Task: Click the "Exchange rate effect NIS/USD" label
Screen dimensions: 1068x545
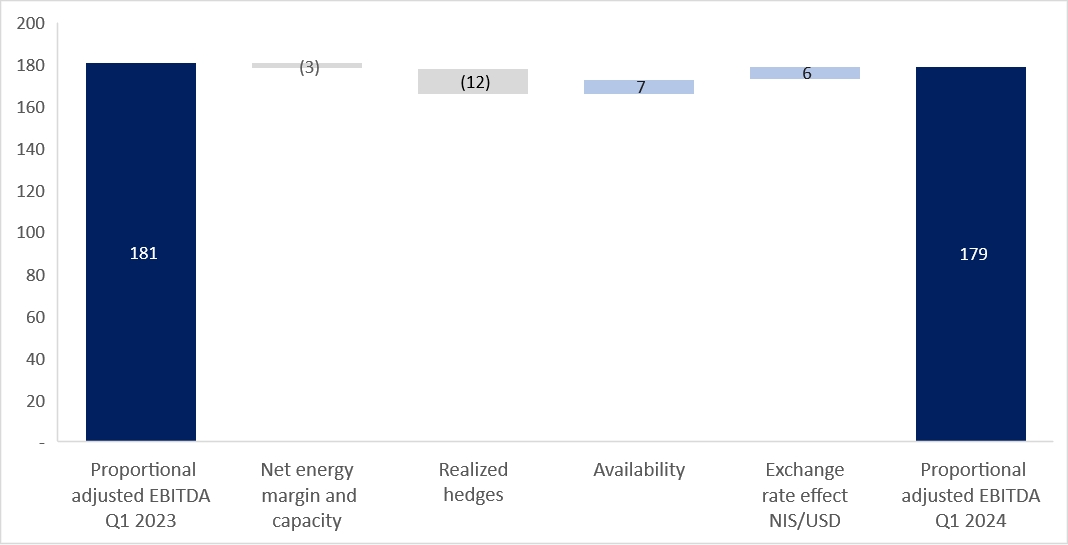Action: (805, 495)
